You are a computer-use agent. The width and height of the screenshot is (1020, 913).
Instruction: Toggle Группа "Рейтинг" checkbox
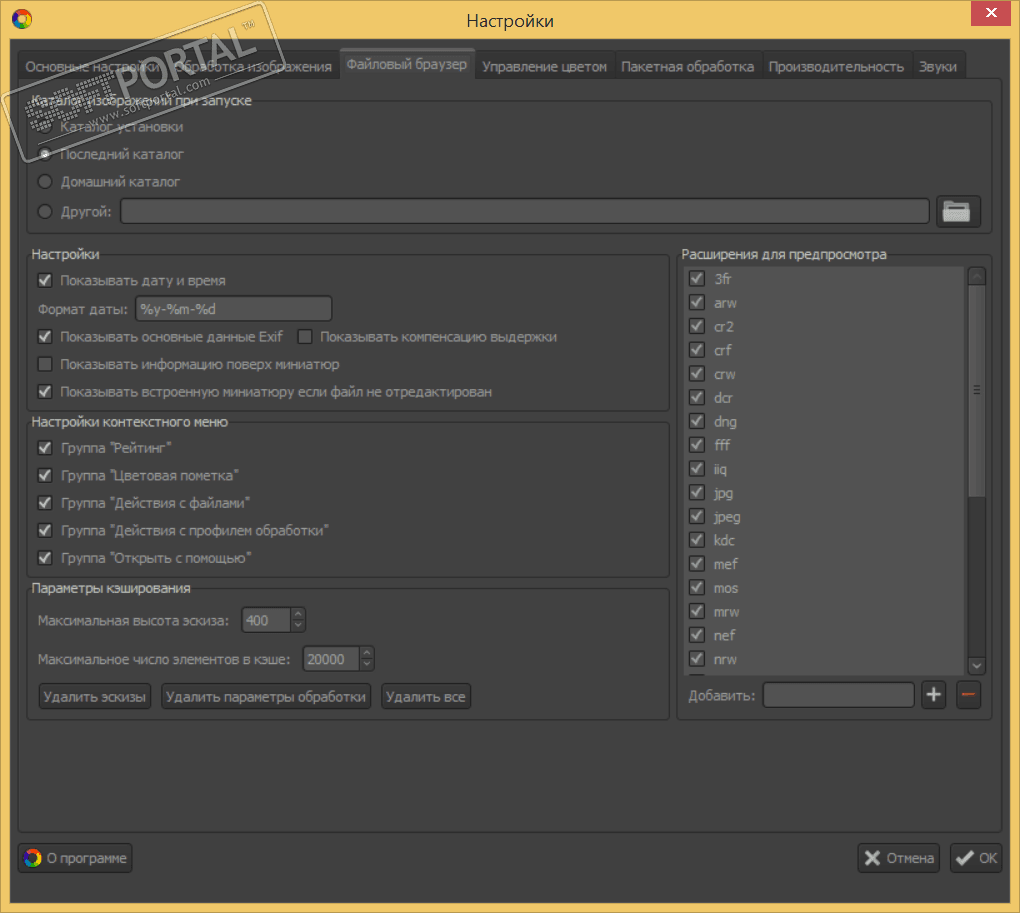(x=45, y=447)
